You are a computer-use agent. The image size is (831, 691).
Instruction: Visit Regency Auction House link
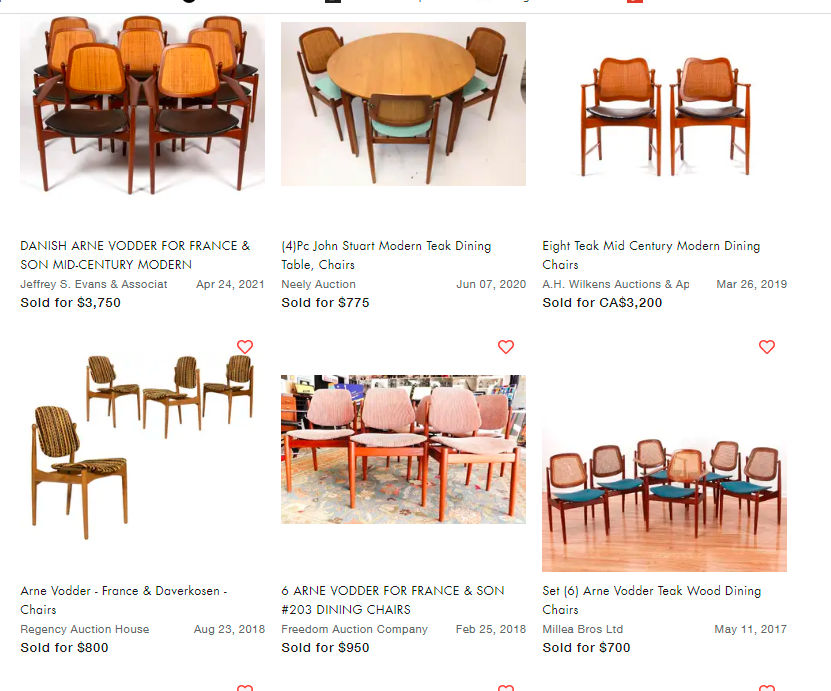85,629
